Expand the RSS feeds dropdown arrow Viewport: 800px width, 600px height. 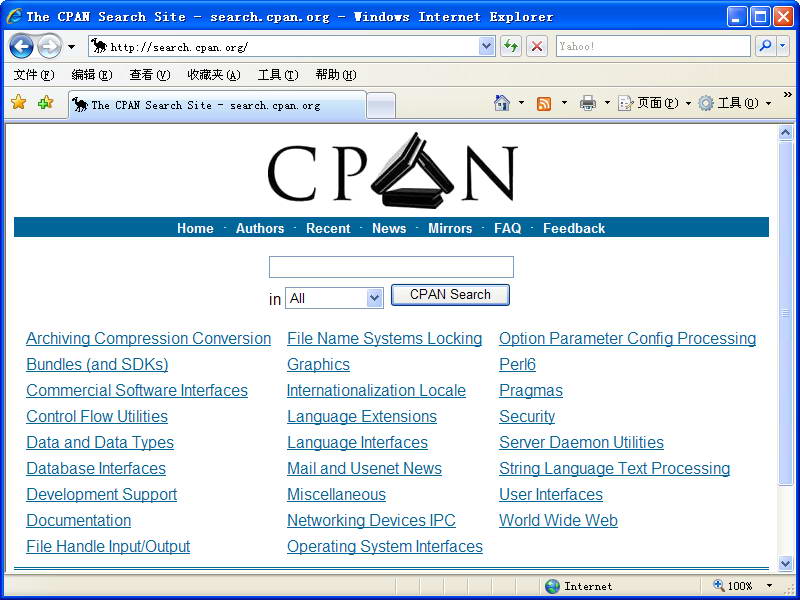(564, 103)
